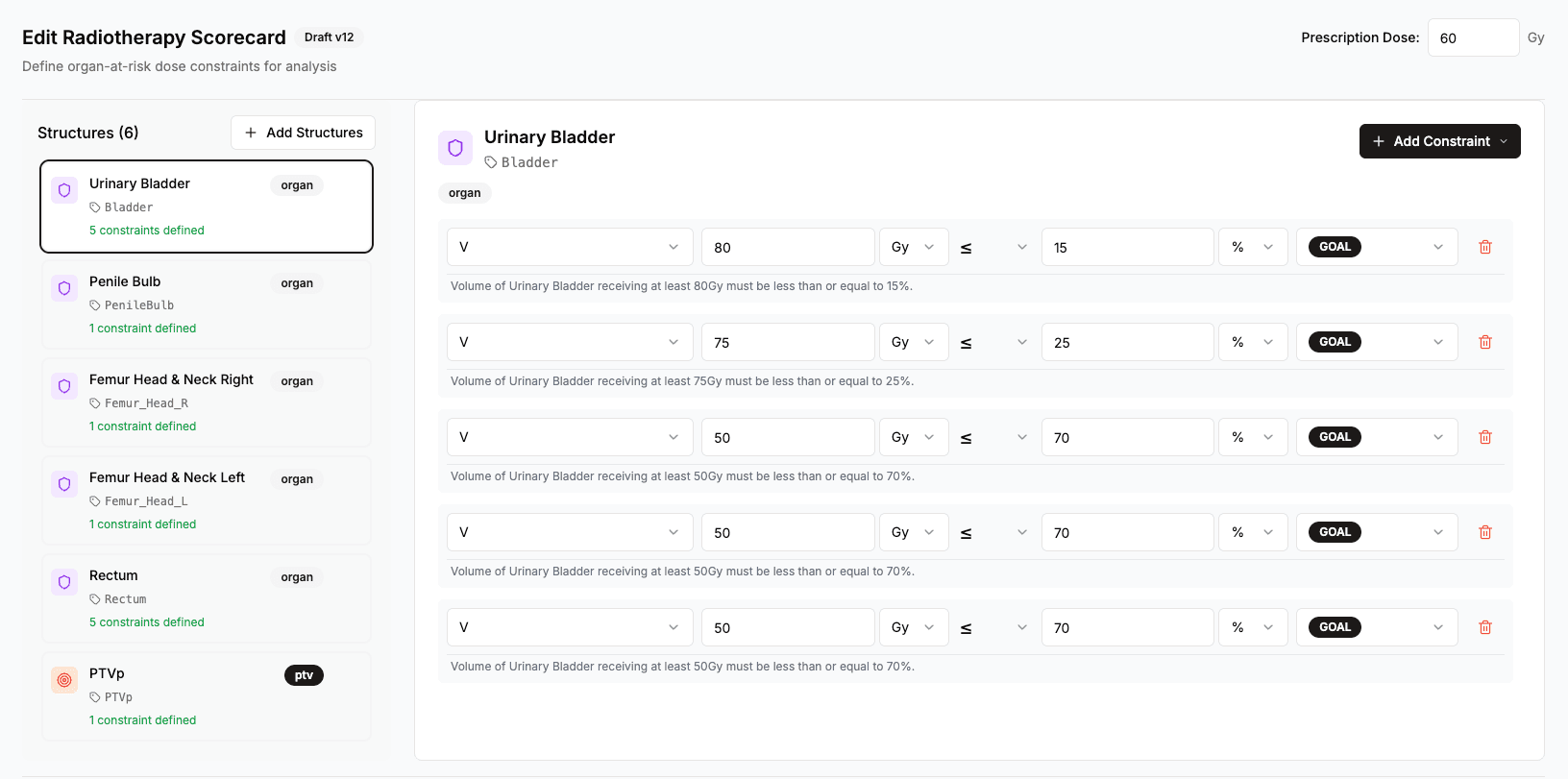
Task: Click the Rectum shield icon
Action: (64, 582)
